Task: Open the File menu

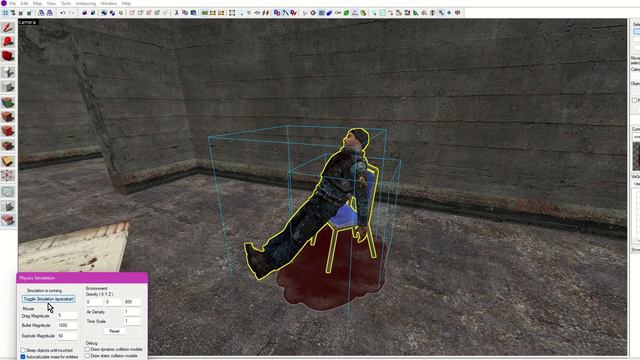Action: click(x=13, y=3)
